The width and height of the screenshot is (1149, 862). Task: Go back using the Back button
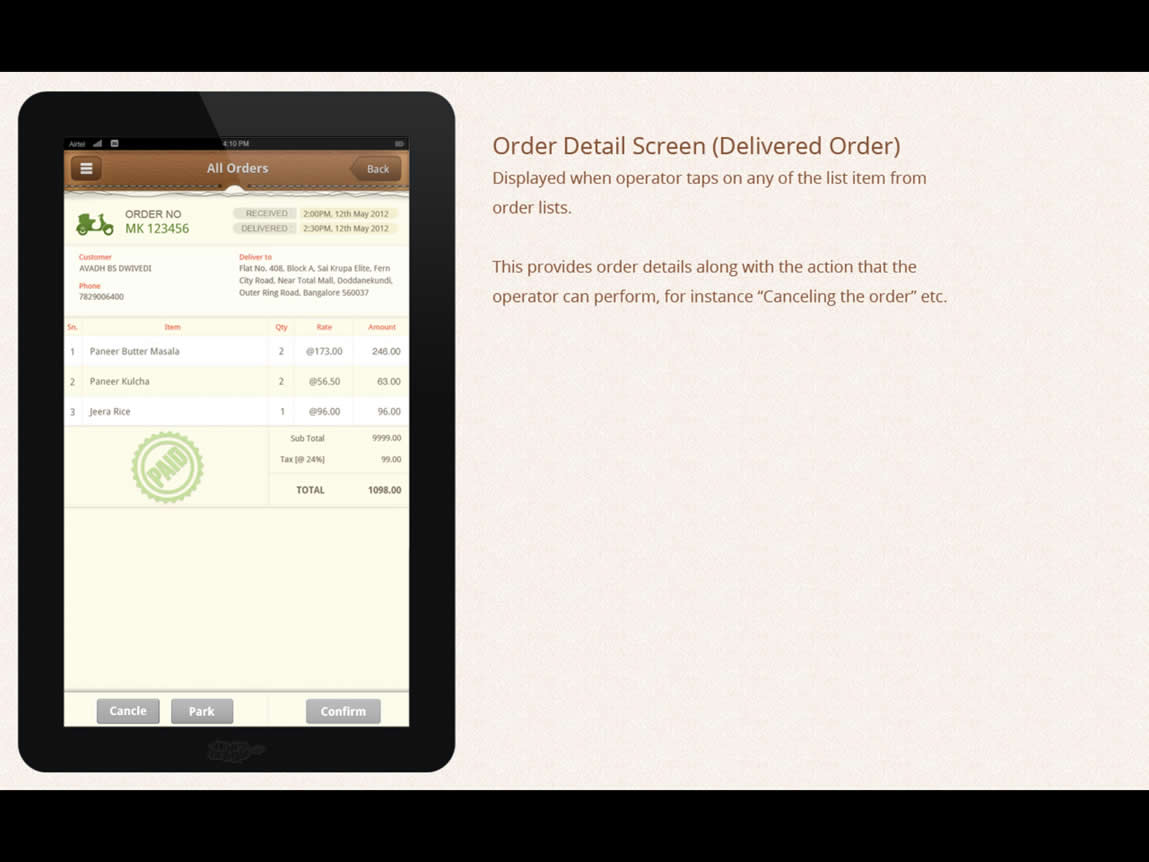pos(377,169)
